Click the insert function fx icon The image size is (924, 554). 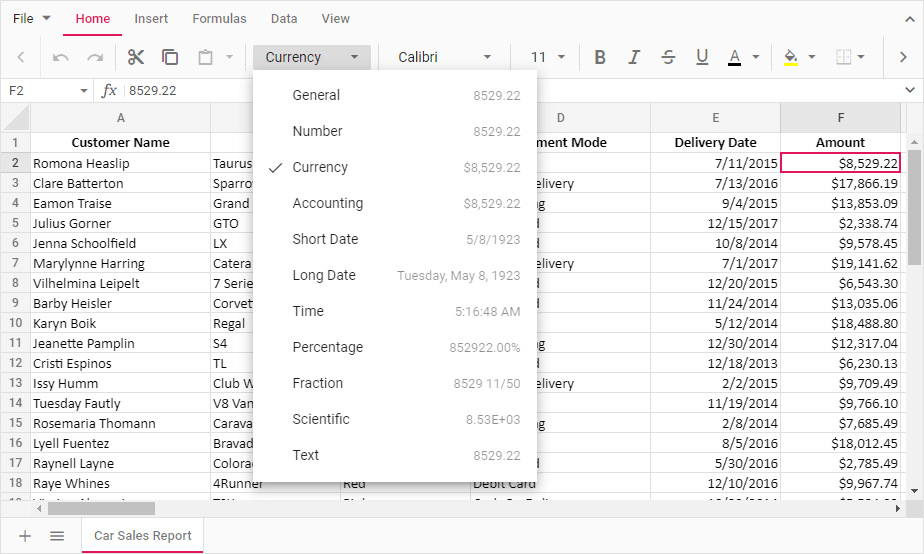[110, 91]
